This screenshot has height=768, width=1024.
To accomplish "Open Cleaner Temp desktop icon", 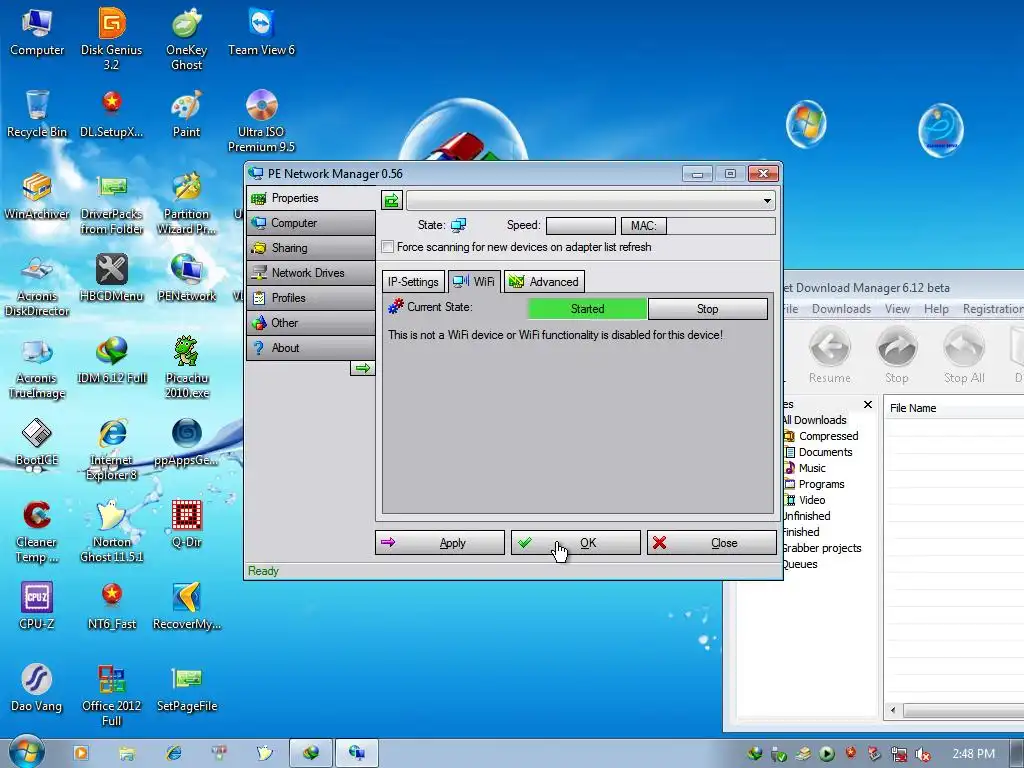I will pos(37,532).
